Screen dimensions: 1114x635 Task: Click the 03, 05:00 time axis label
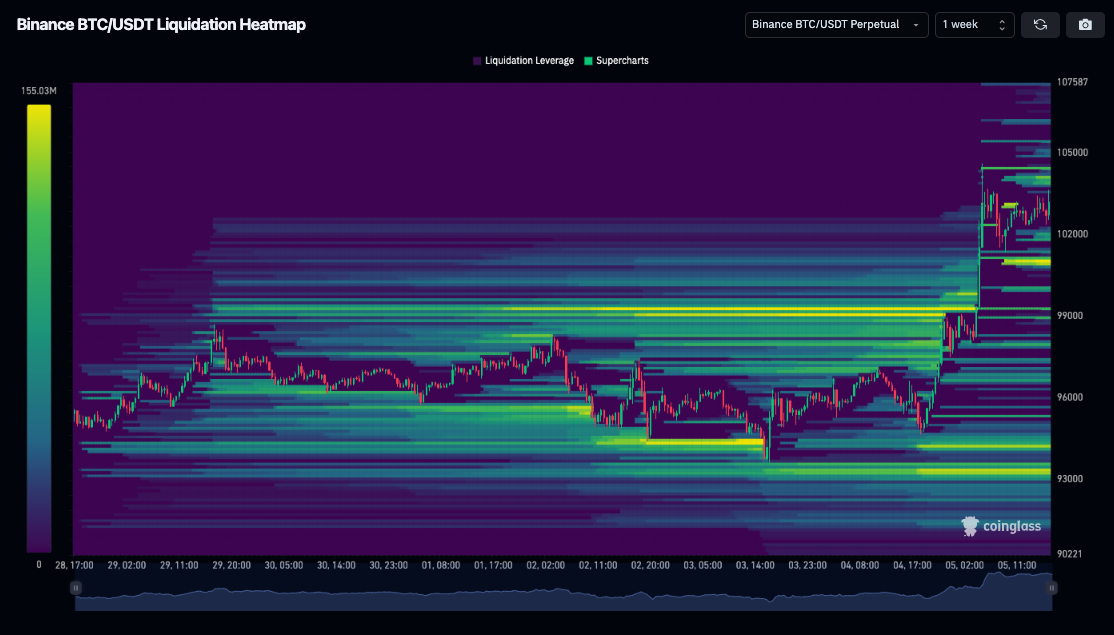703,565
